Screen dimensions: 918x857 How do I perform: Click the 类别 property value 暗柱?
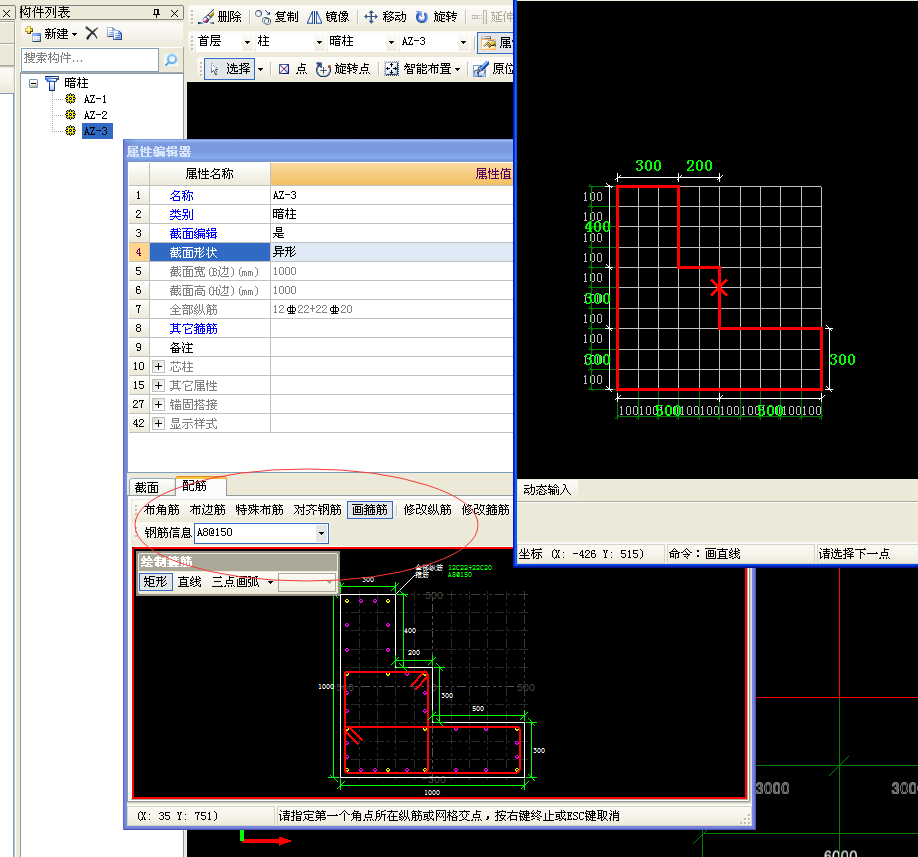coord(391,214)
